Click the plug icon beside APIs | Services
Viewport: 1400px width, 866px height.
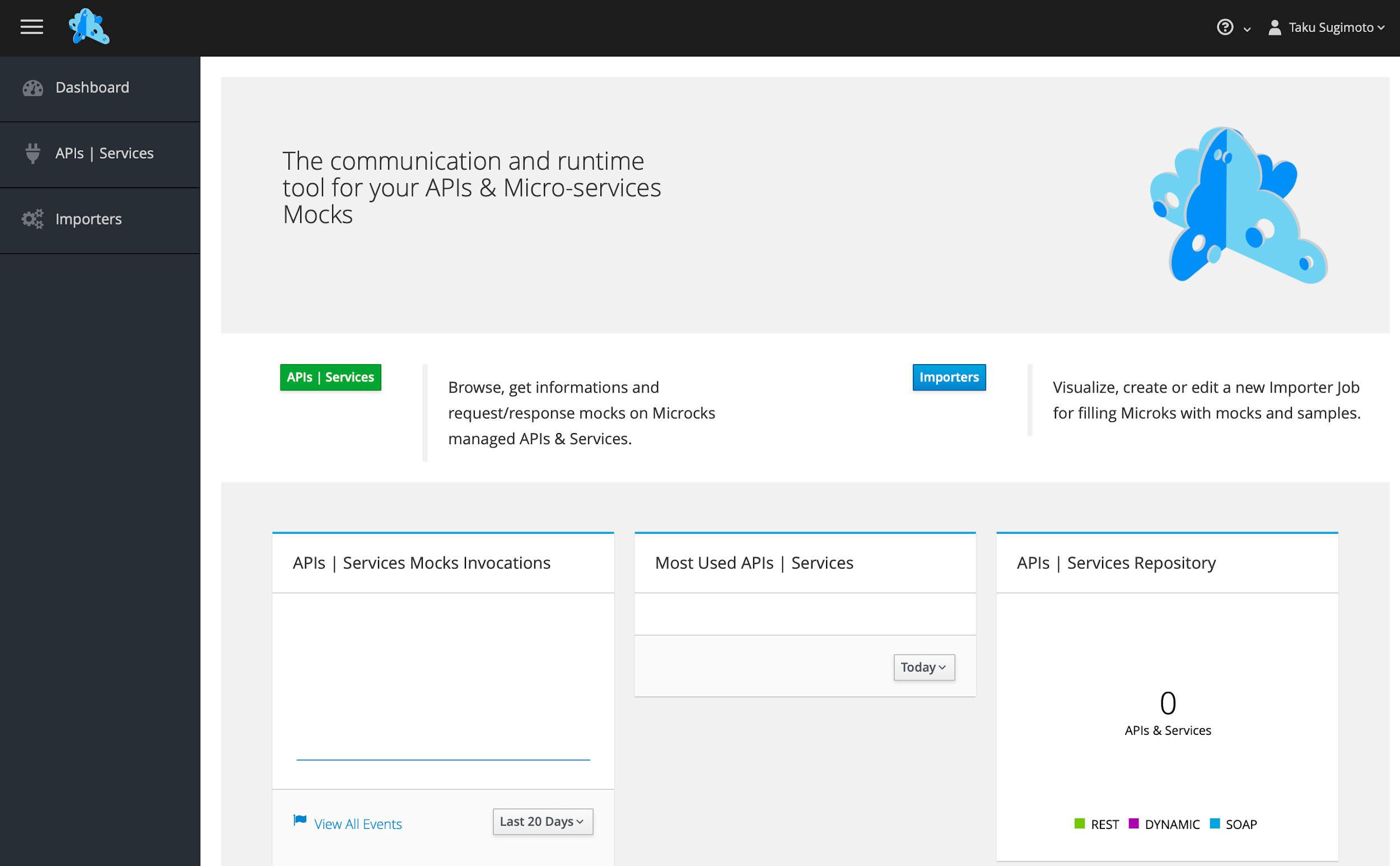pos(32,153)
